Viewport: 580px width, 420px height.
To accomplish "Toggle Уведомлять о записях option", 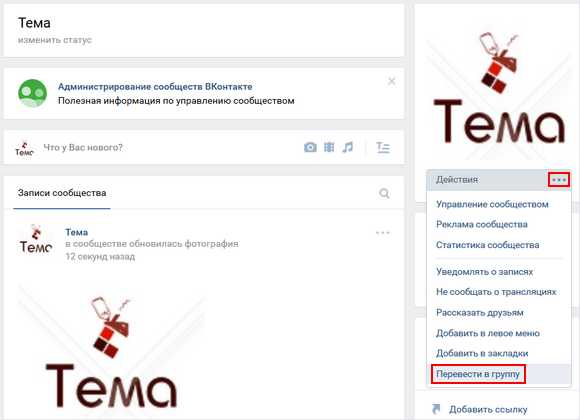I will pyautogui.click(x=484, y=272).
